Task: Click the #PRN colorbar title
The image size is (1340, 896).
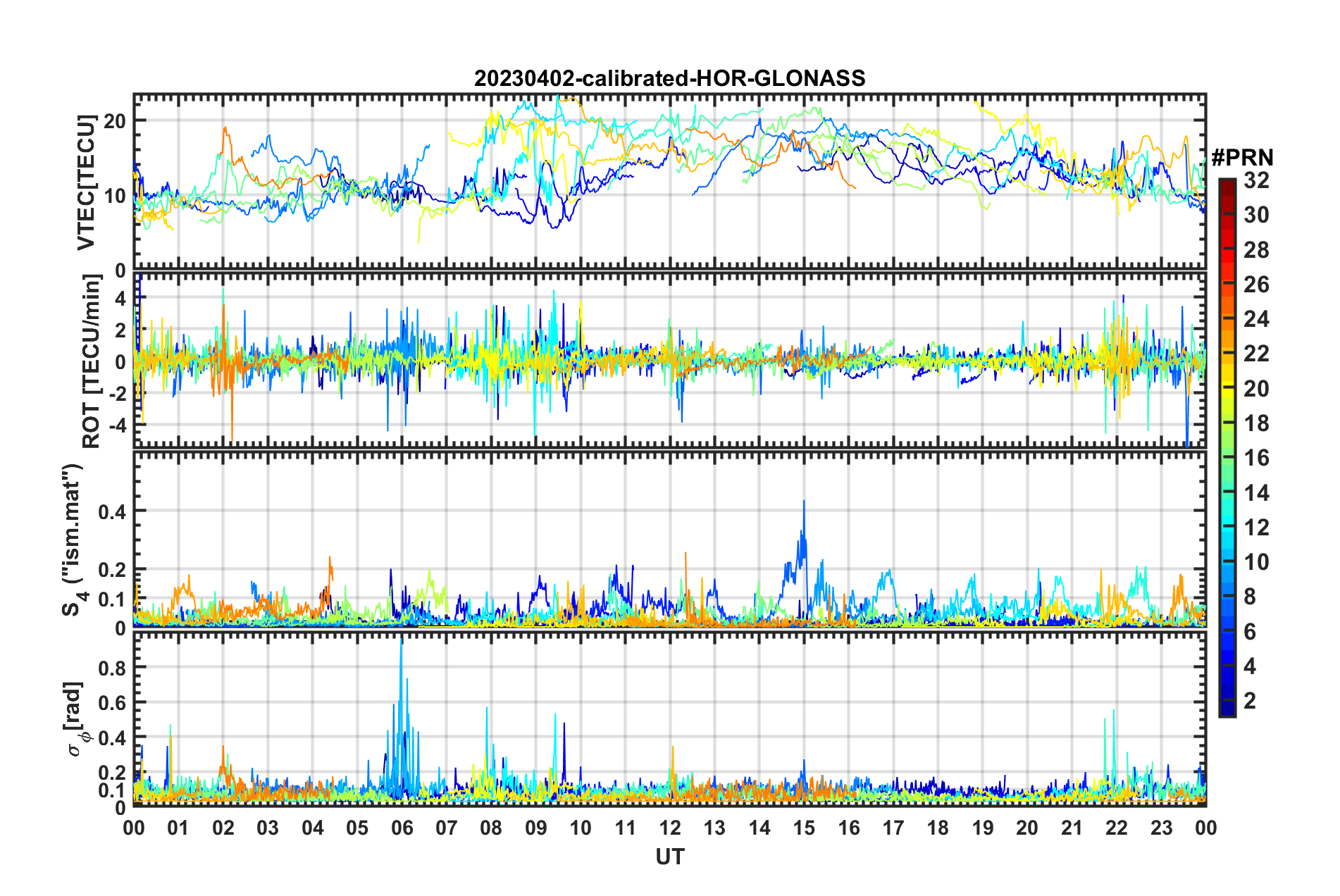Action: [1242, 158]
